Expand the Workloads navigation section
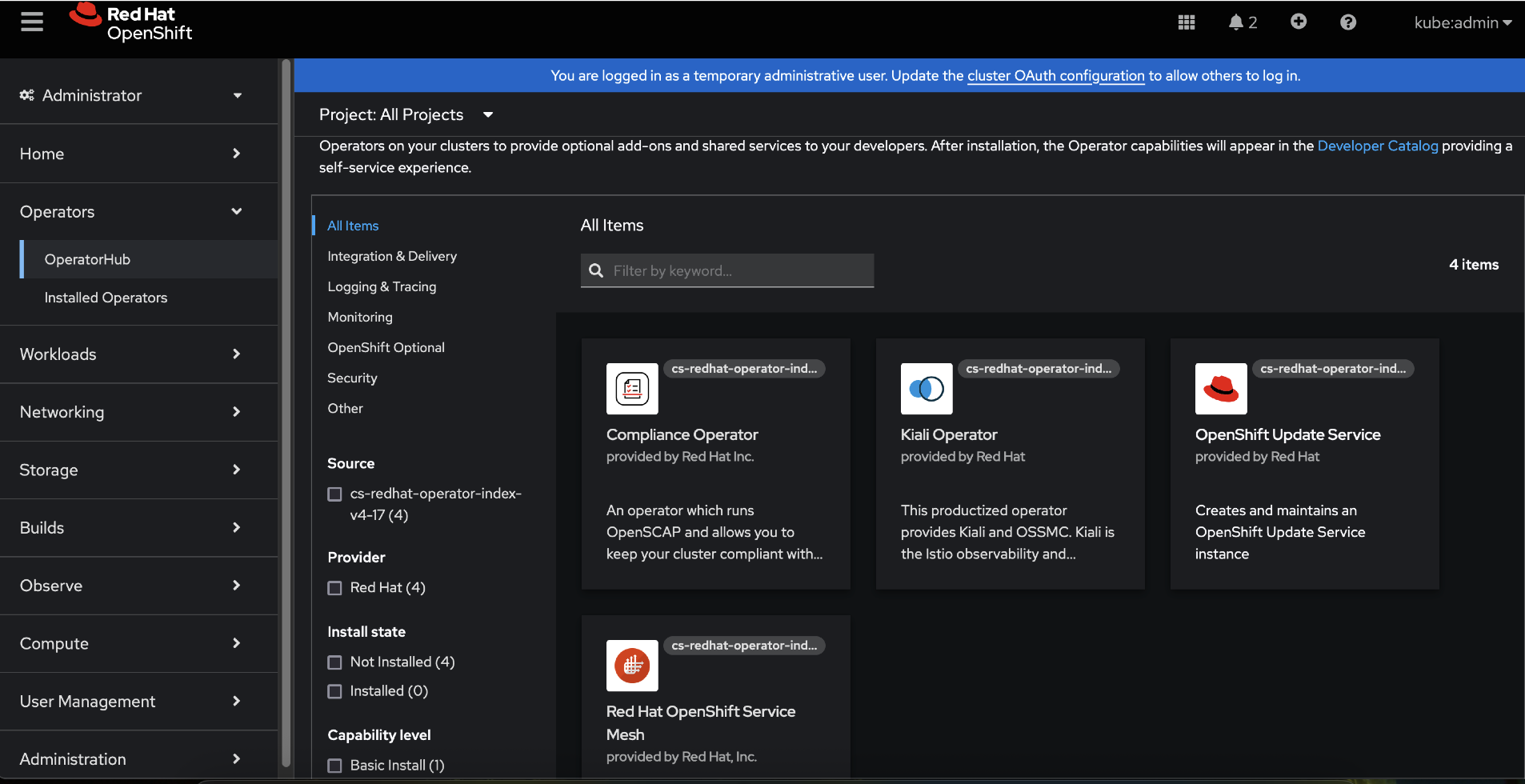The height and width of the screenshot is (784, 1525). [x=130, y=354]
